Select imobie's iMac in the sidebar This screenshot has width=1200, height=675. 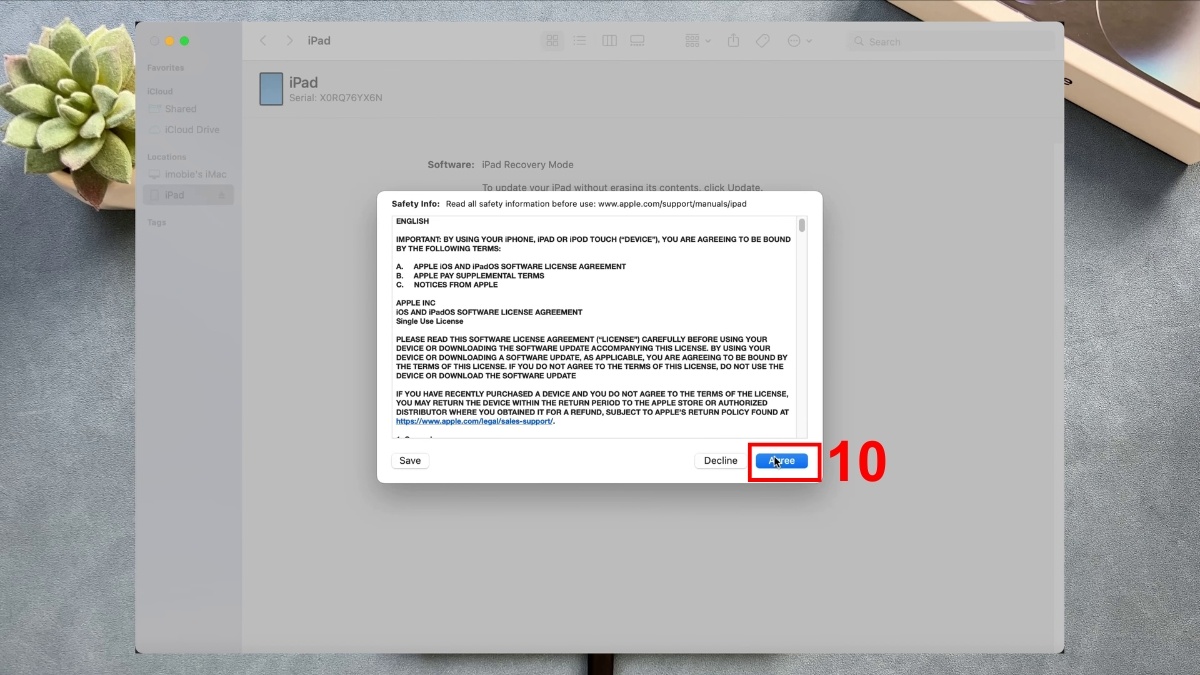pos(188,174)
